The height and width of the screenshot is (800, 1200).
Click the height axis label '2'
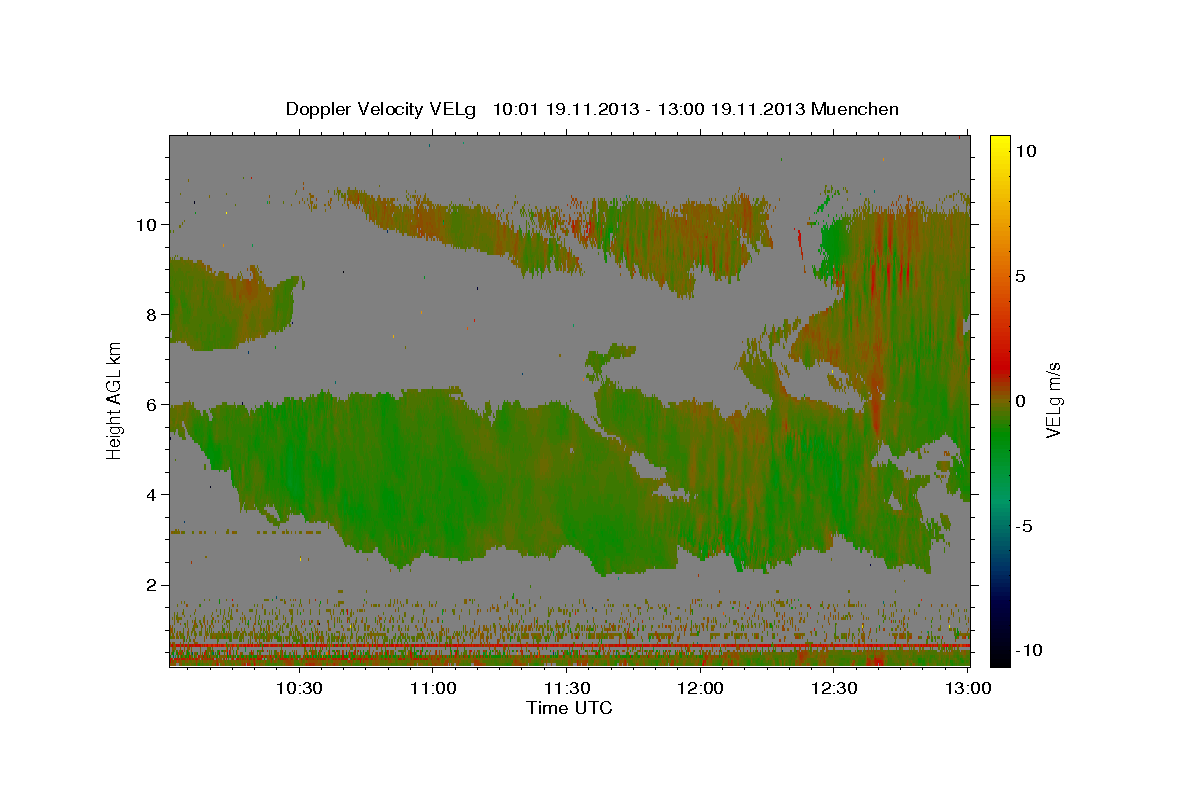[x=151, y=584]
